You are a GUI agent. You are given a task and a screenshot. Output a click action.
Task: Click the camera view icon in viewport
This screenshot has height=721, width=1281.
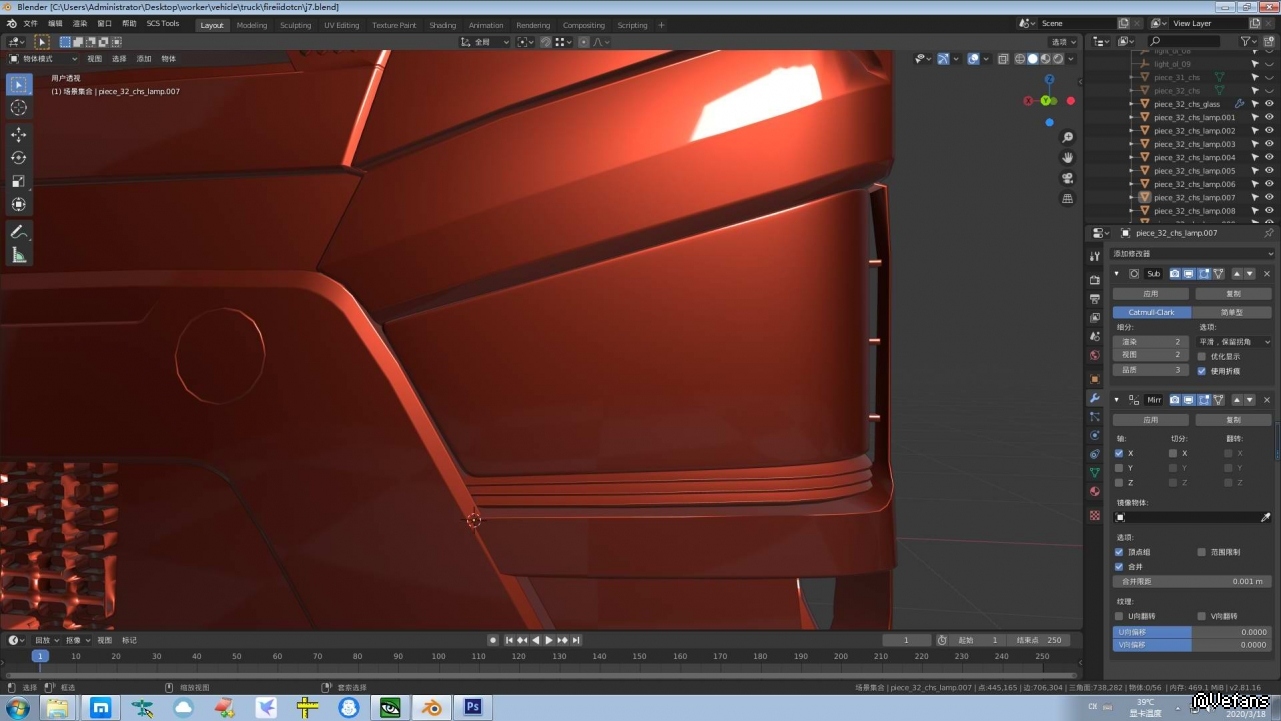tap(1068, 178)
